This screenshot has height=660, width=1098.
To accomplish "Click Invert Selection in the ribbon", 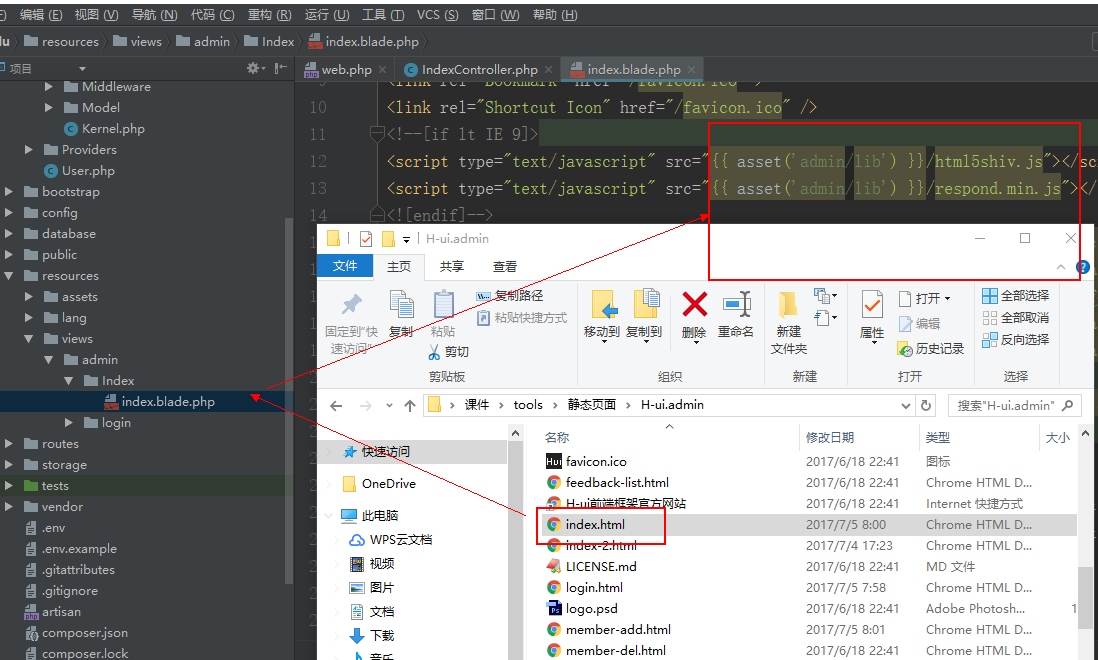I will [x=1015, y=340].
